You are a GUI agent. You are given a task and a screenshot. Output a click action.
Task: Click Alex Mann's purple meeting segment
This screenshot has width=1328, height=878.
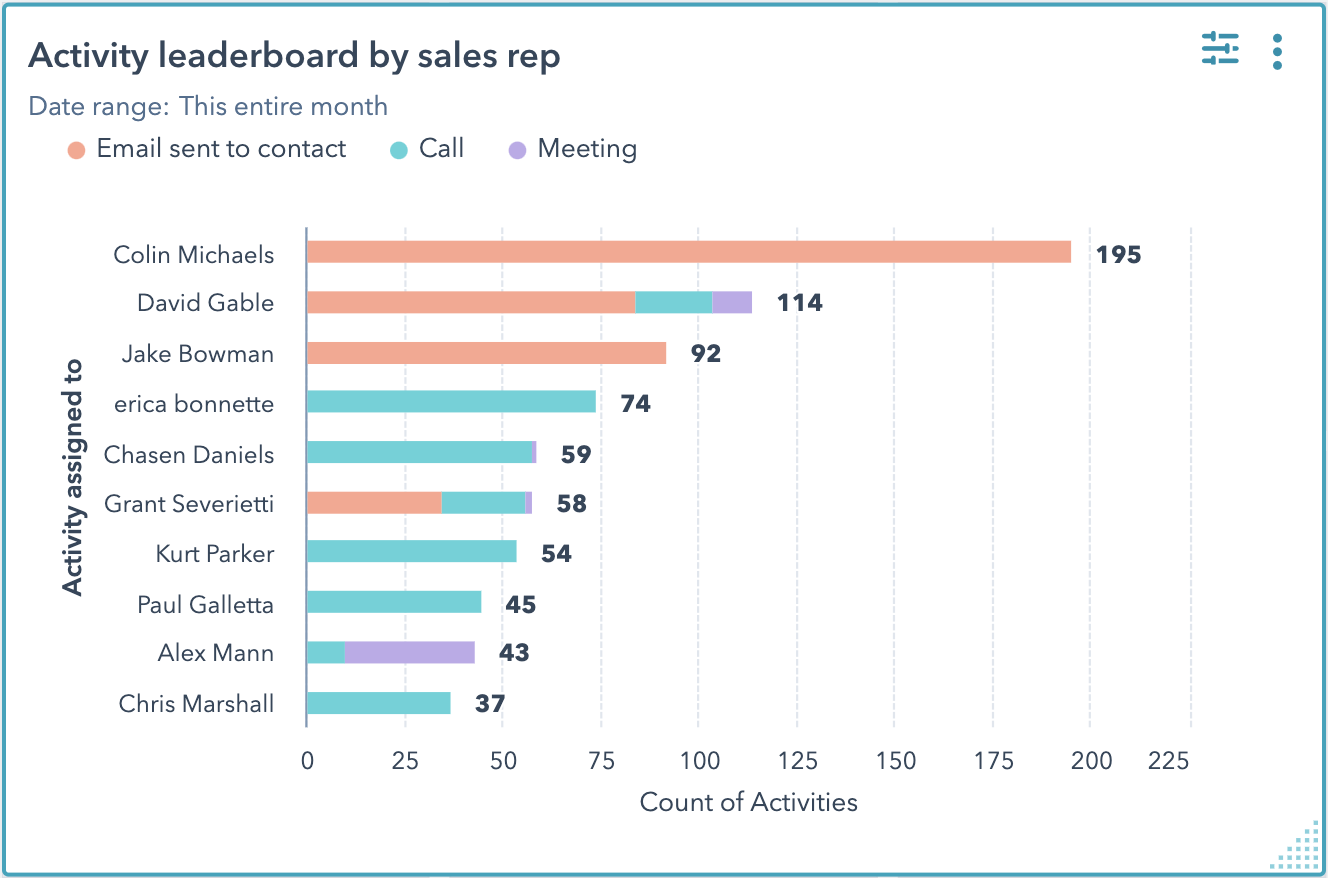(x=410, y=652)
